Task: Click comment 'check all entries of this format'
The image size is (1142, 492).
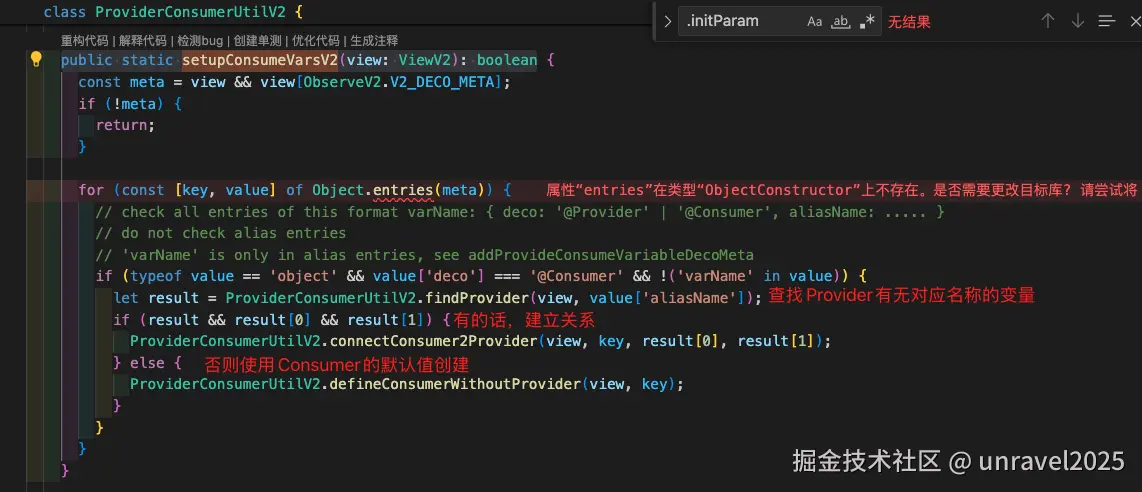Action: click(x=520, y=212)
